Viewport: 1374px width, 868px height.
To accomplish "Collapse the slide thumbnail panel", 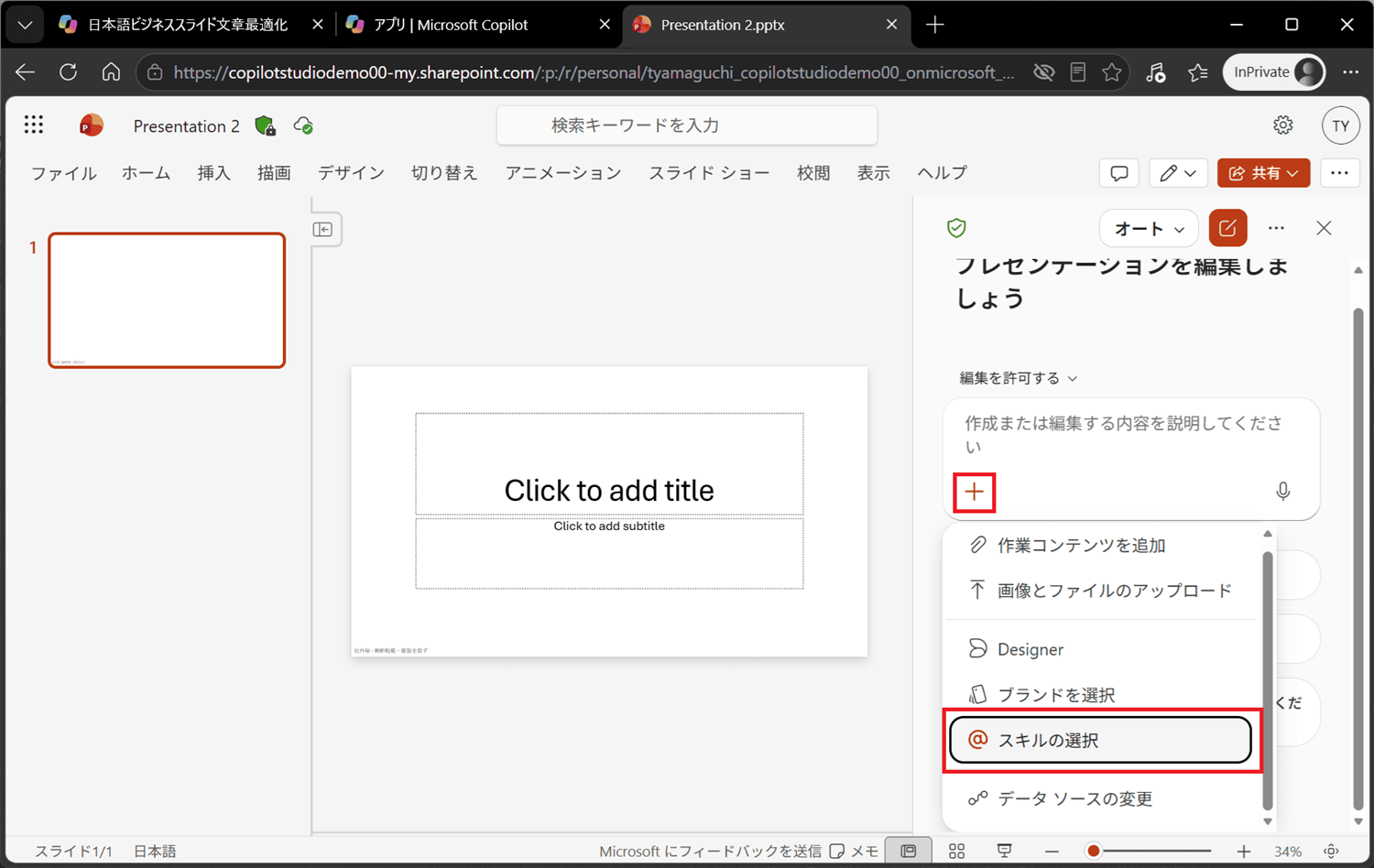I will (x=322, y=229).
